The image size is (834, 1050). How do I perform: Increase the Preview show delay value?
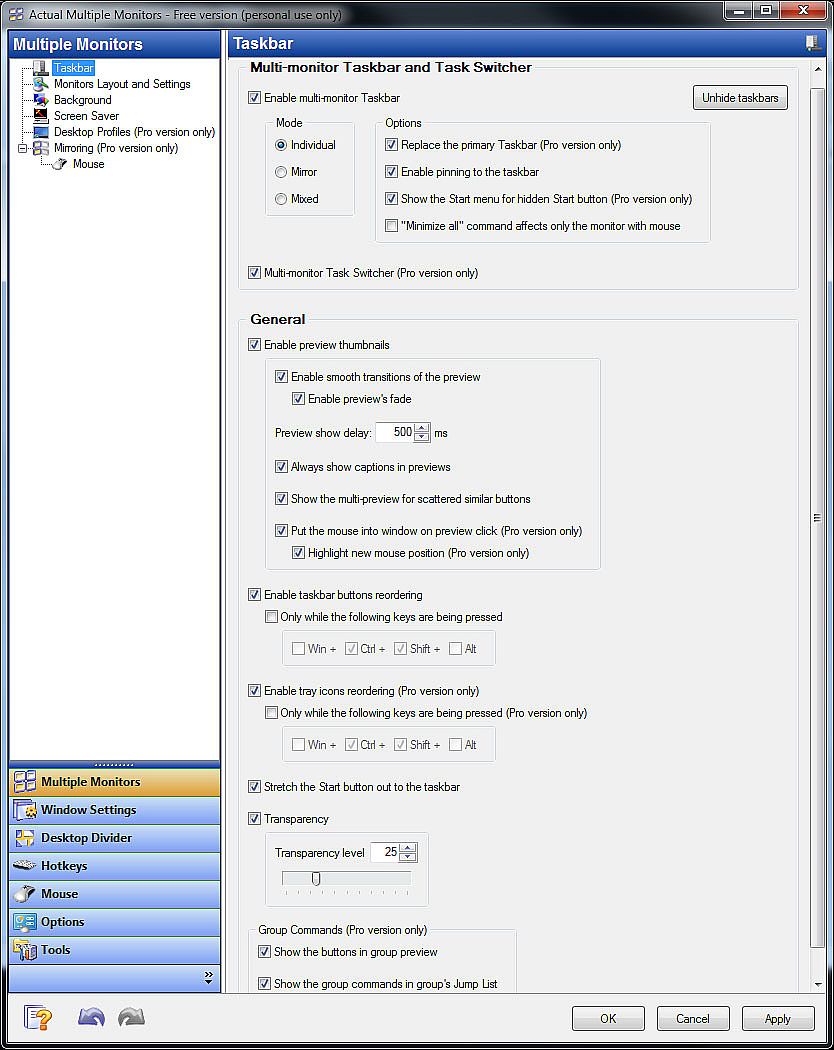(421, 428)
